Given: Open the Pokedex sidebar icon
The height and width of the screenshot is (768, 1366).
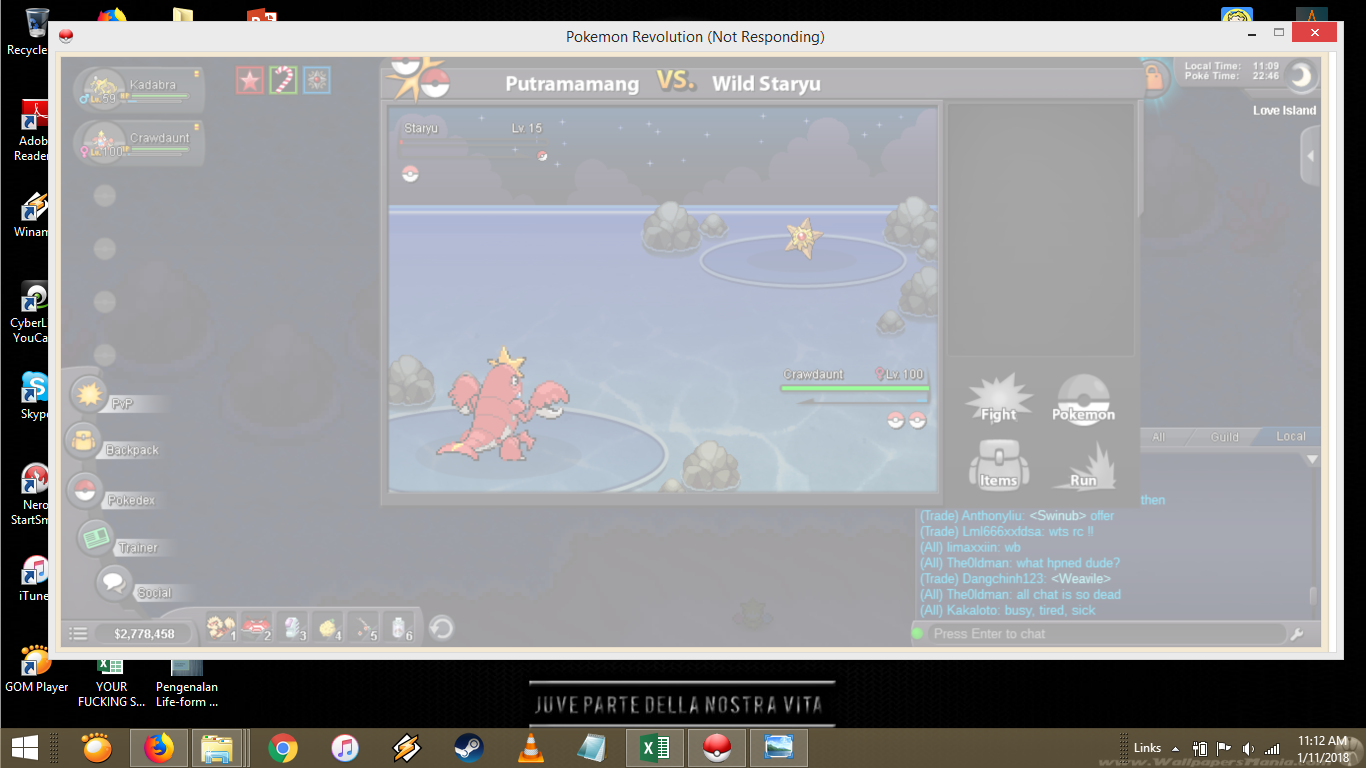Looking at the screenshot, I should (85, 491).
